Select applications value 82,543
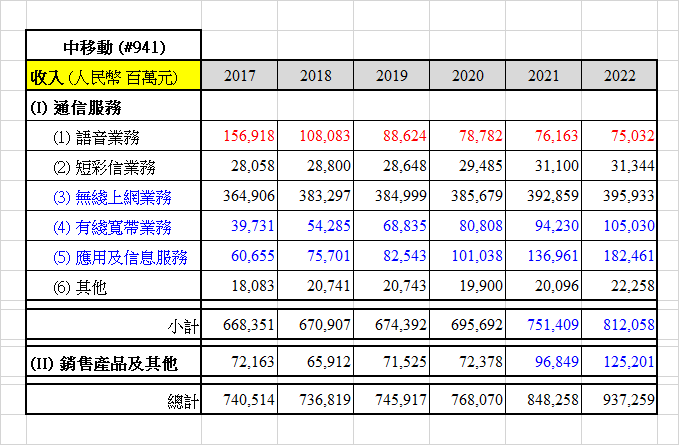The width and height of the screenshot is (679, 445). [404, 256]
